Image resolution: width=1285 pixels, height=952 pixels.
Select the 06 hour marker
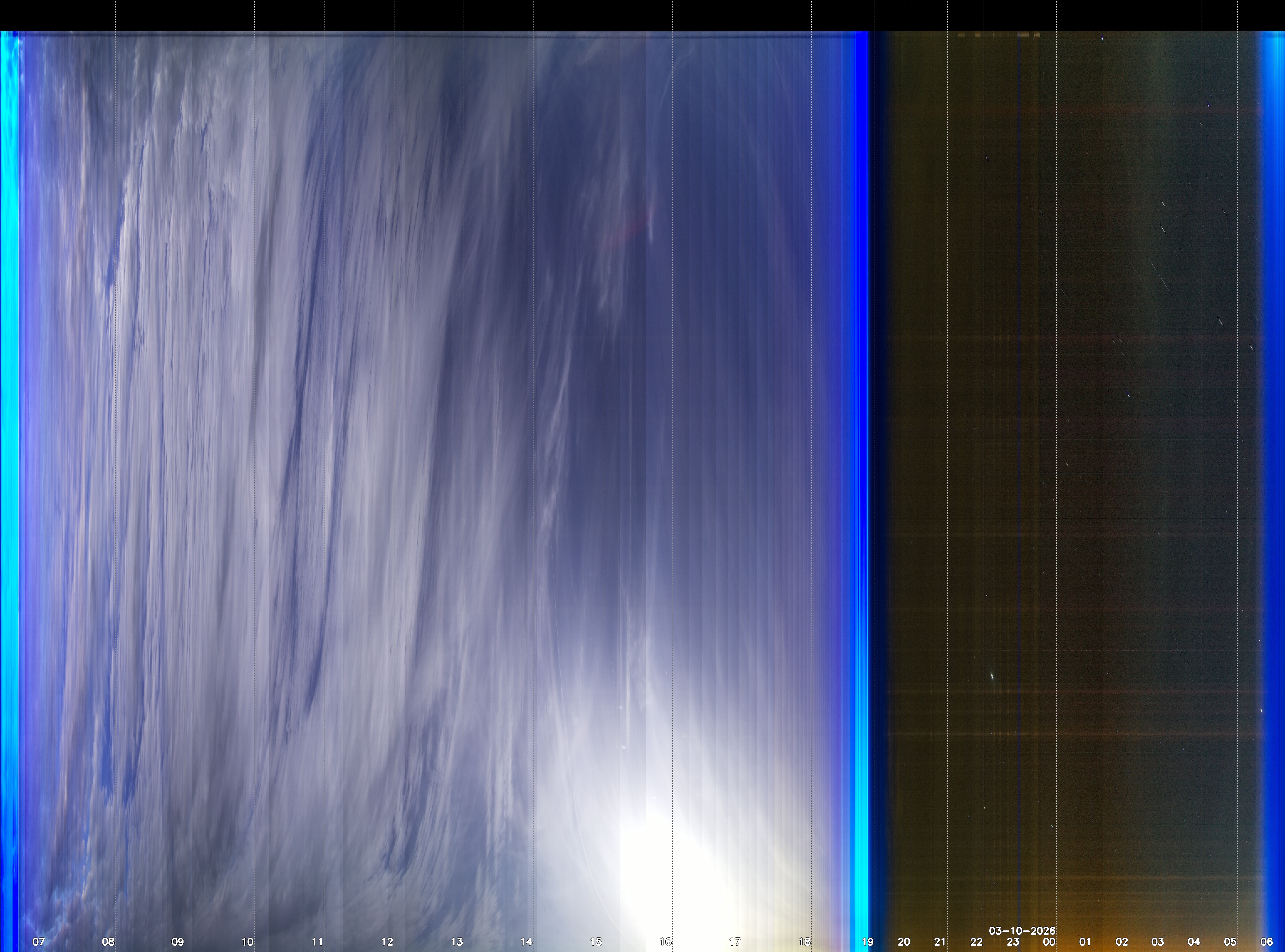point(1267,942)
